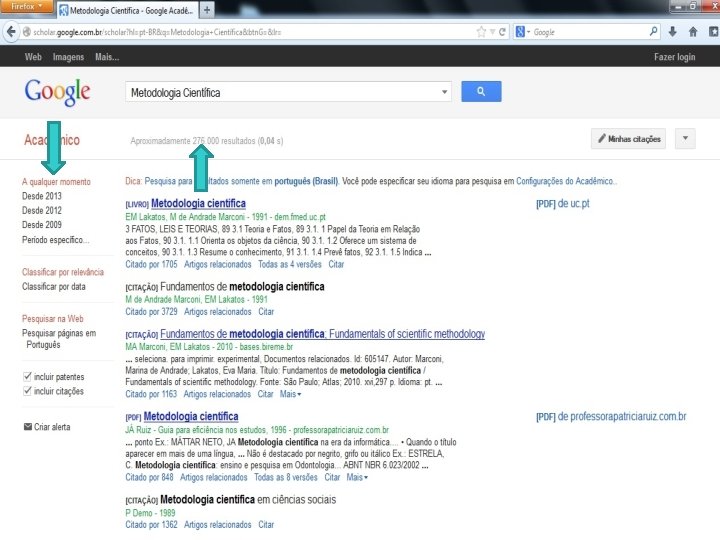Open [PDF] de uc.pt link

[563, 203]
